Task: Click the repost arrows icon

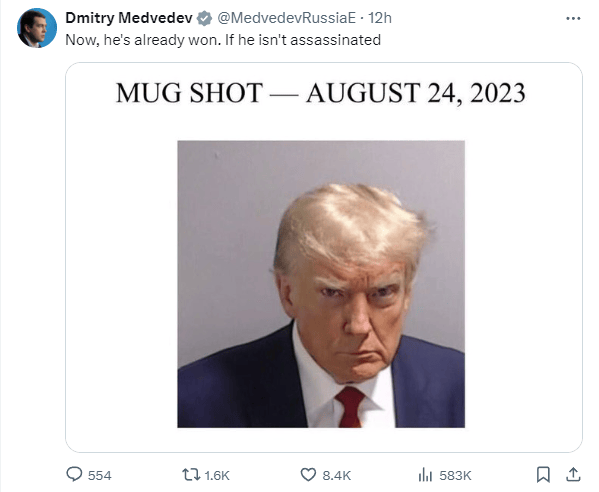Action: pos(191,475)
